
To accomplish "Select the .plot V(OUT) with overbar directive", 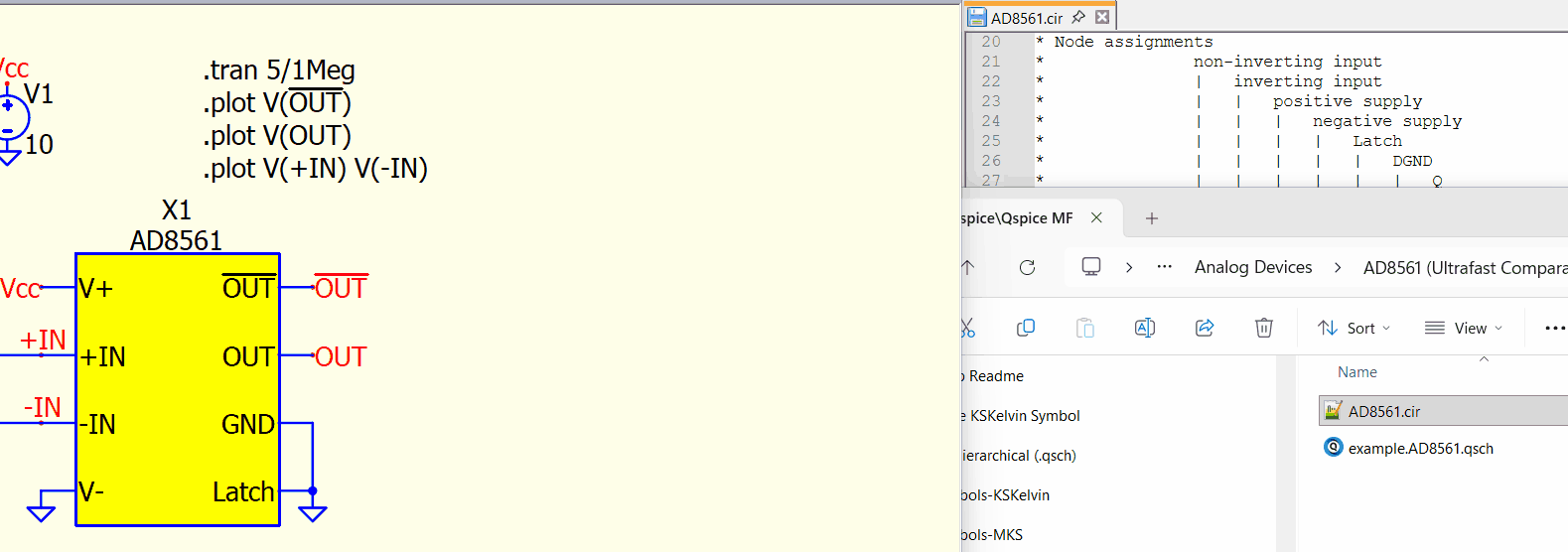I will tap(277, 102).
